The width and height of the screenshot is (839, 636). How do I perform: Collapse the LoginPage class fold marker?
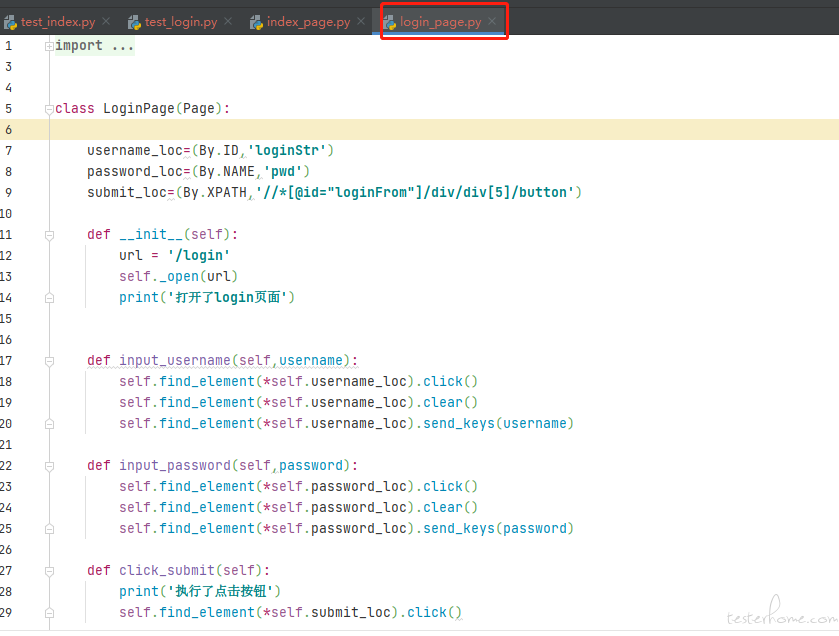click(49, 109)
